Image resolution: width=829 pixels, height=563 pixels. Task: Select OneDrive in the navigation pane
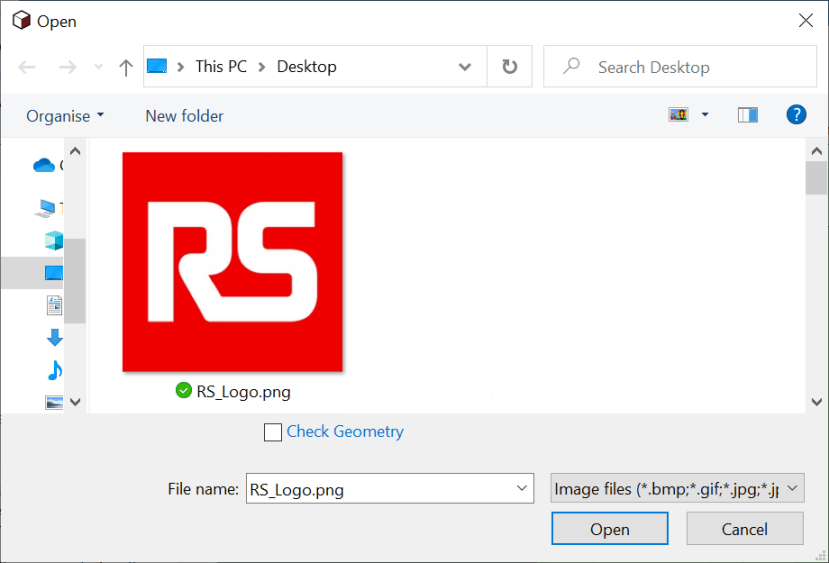(44, 165)
